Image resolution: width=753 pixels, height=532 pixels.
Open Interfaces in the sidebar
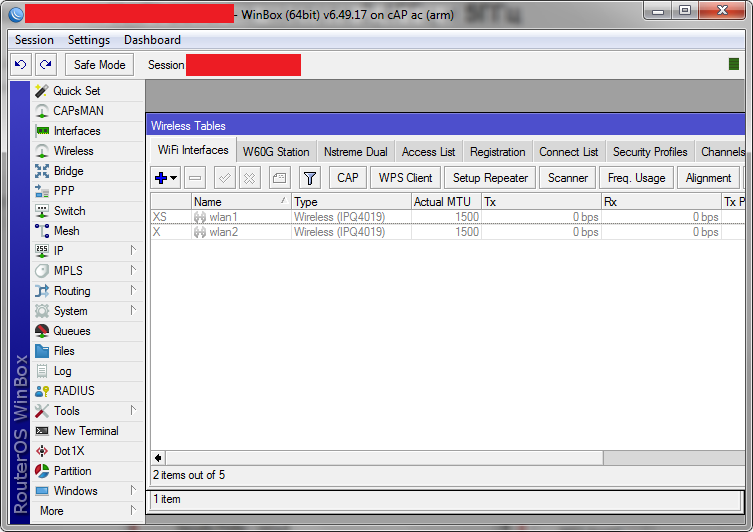coord(88,131)
